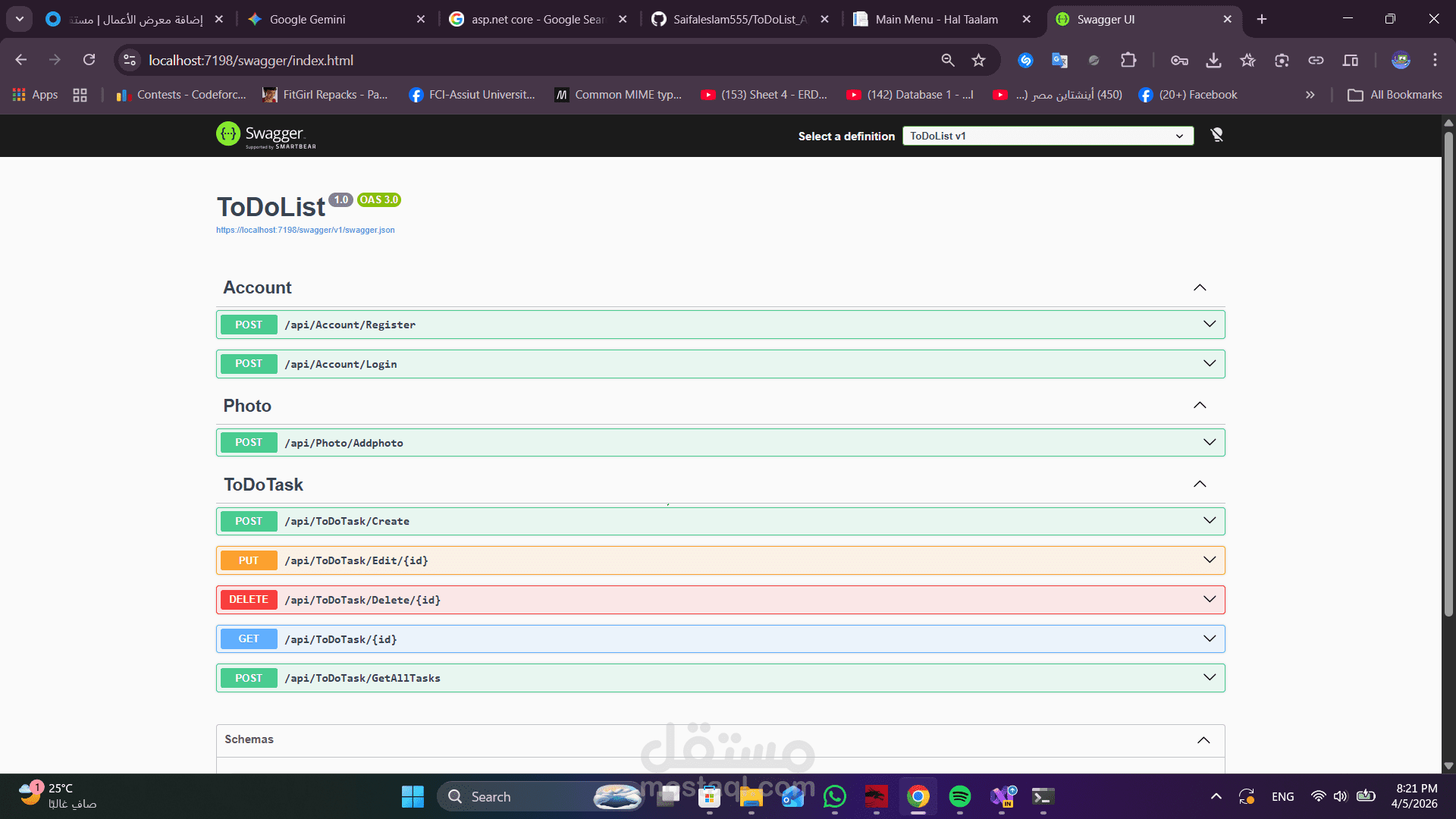Collapse the Schemas section

[1203, 740]
